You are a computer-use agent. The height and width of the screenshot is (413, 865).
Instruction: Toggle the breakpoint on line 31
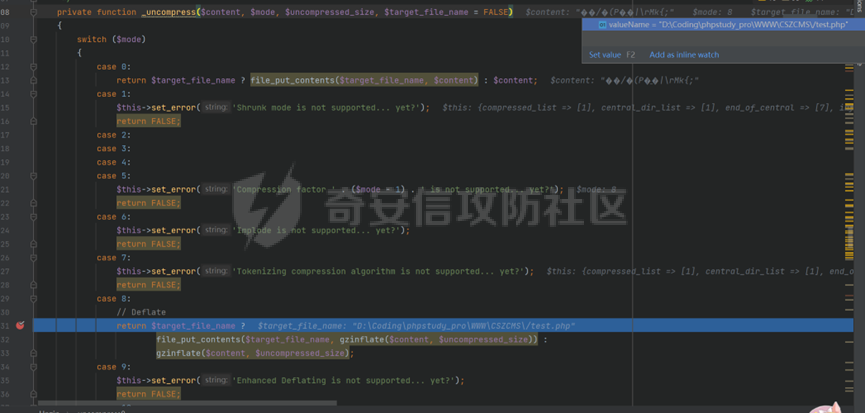[x=19, y=326]
